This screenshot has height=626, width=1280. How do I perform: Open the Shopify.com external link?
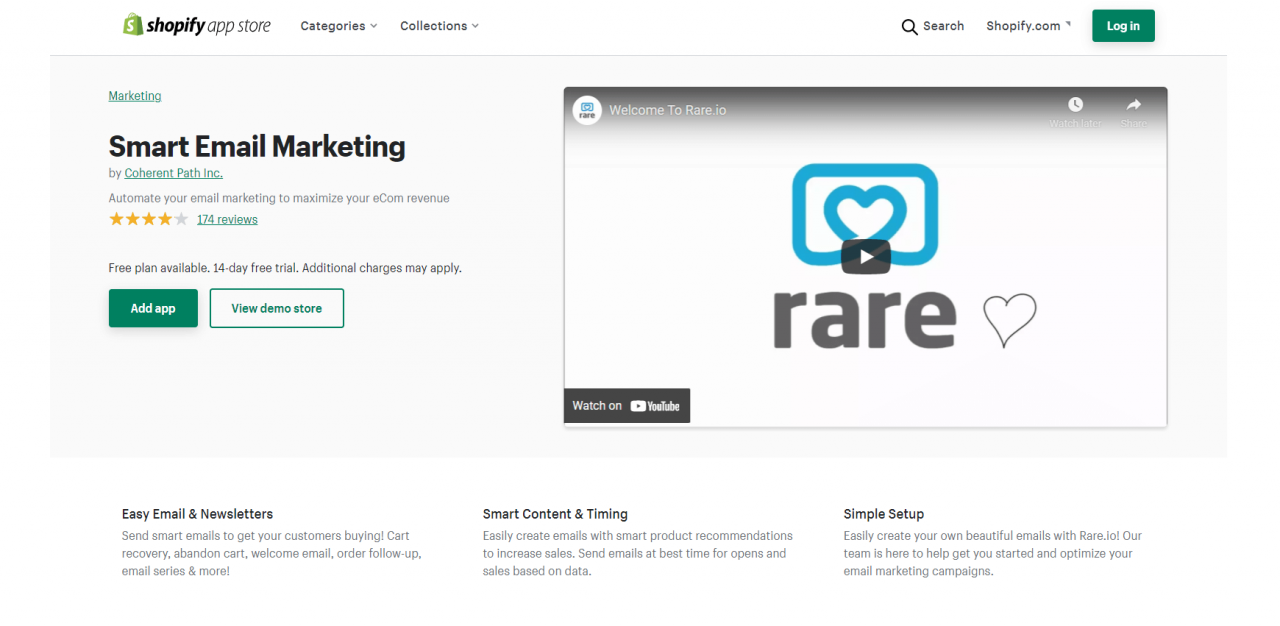point(1028,26)
